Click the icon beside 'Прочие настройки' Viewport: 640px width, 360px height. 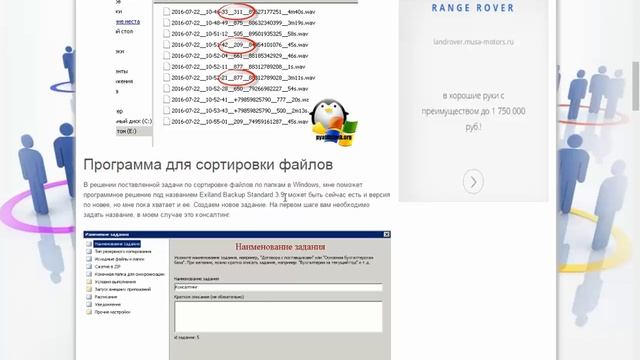[89, 312]
